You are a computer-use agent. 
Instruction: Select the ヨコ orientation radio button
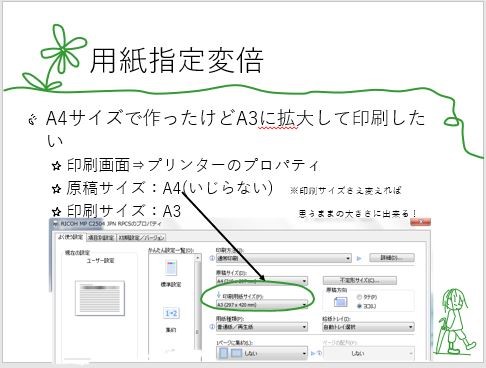tap(359, 306)
